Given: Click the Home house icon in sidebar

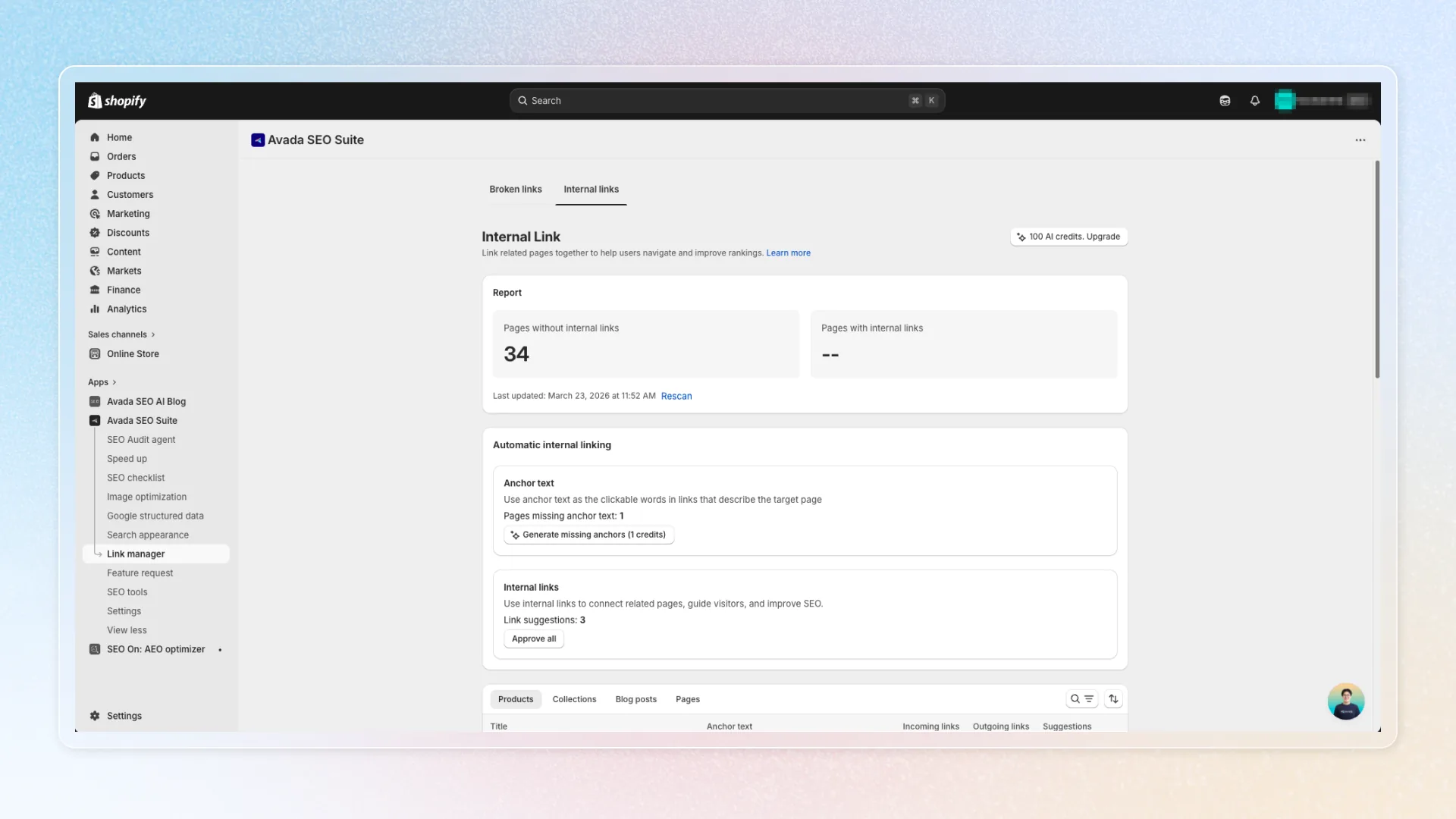Looking at the screenshot, I should point(95,137).
